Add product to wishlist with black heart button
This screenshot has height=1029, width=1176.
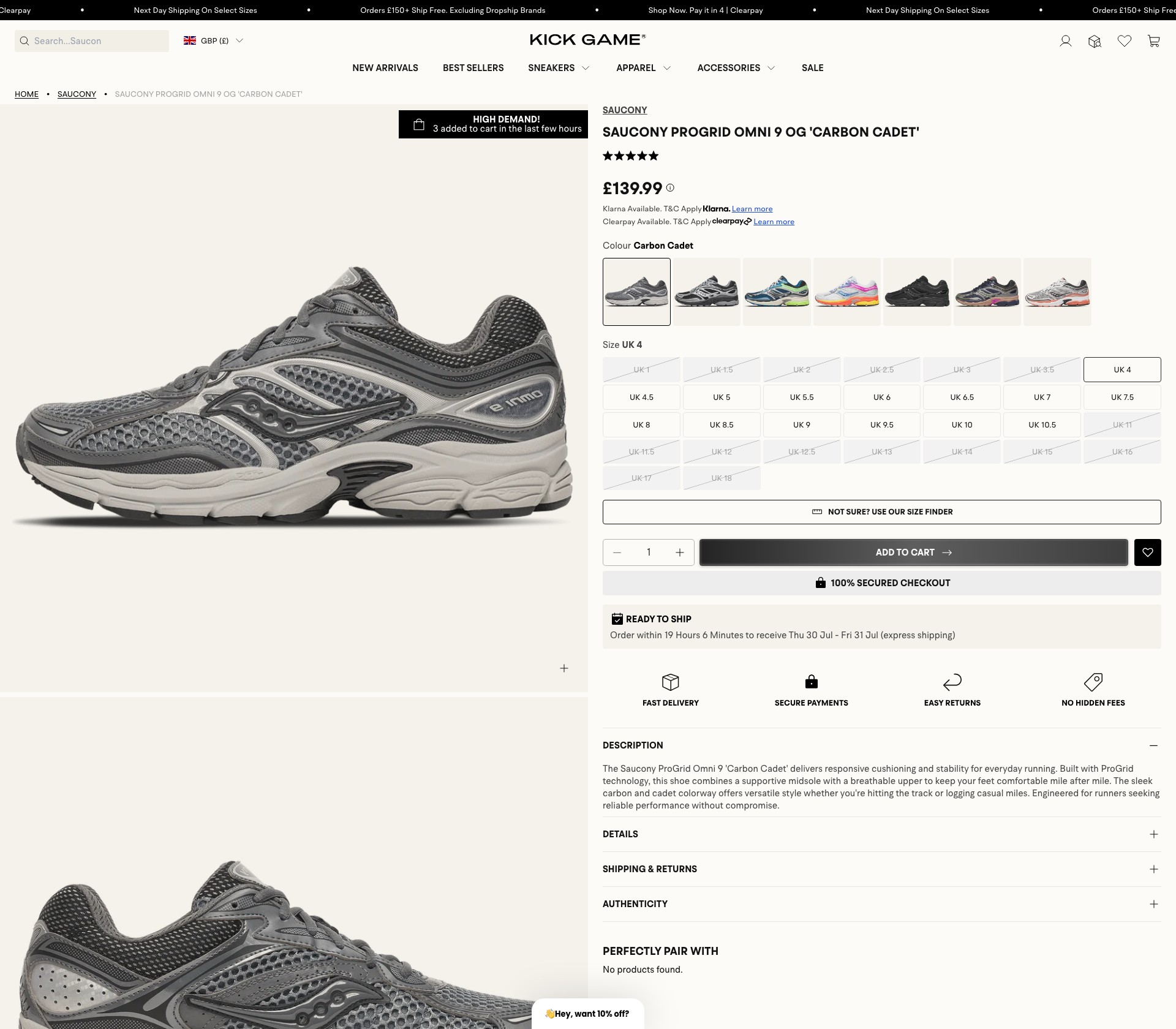[x=1148, y=552]
